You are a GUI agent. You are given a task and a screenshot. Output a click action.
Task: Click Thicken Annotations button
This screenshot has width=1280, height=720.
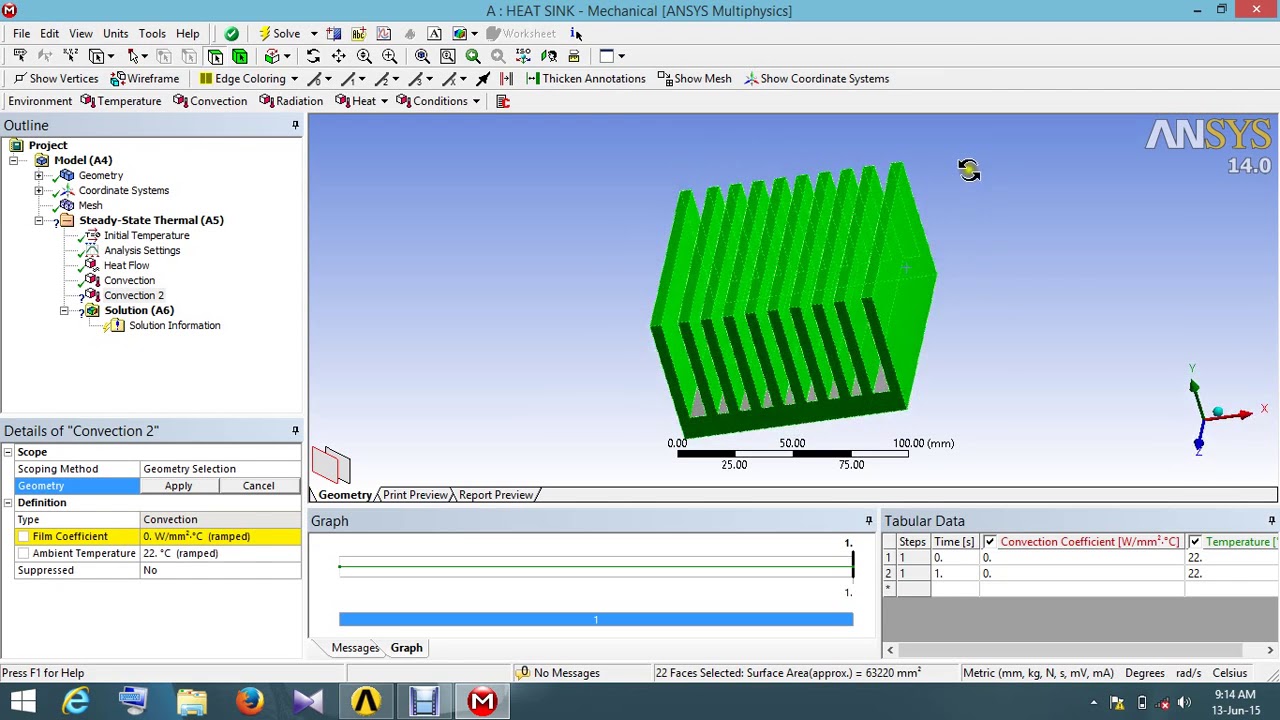tap(586, 79)
